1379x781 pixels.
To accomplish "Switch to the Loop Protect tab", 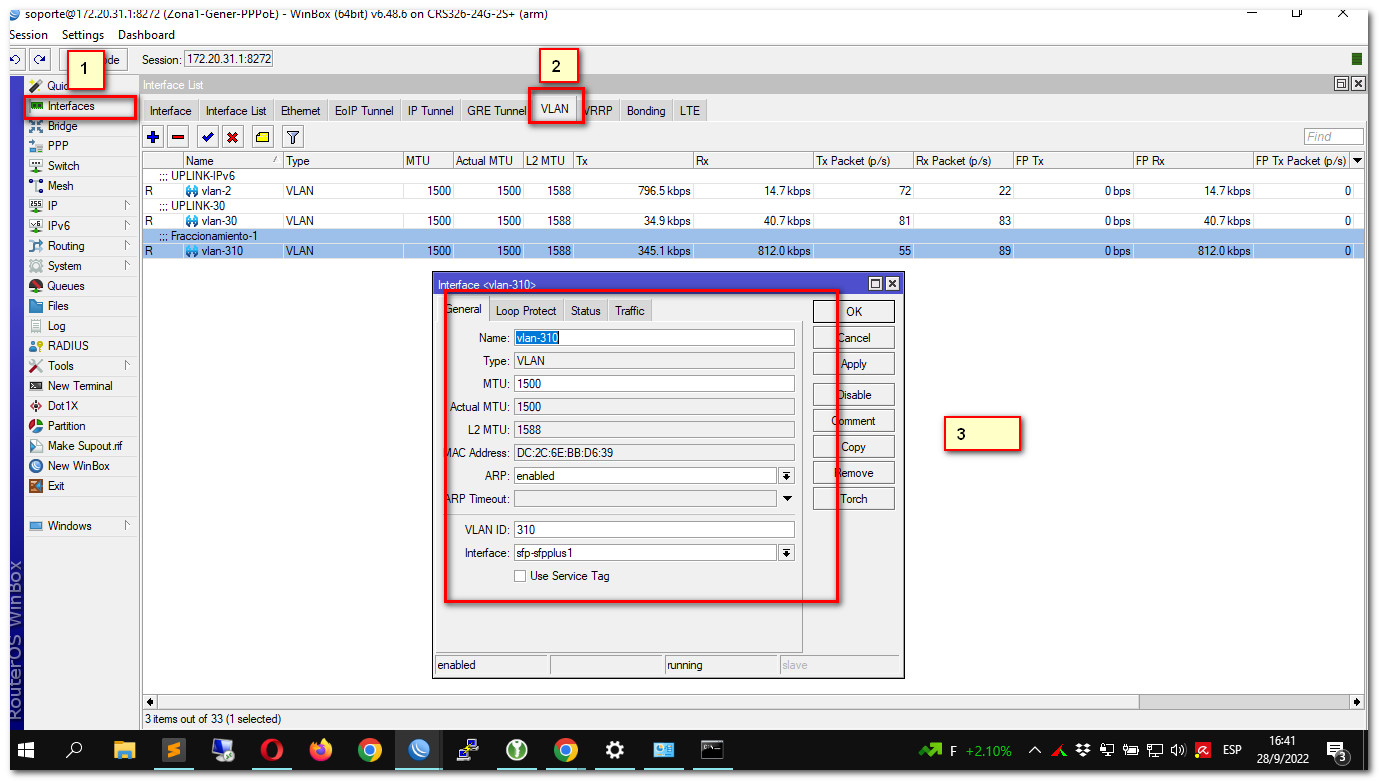I will 526,311.
